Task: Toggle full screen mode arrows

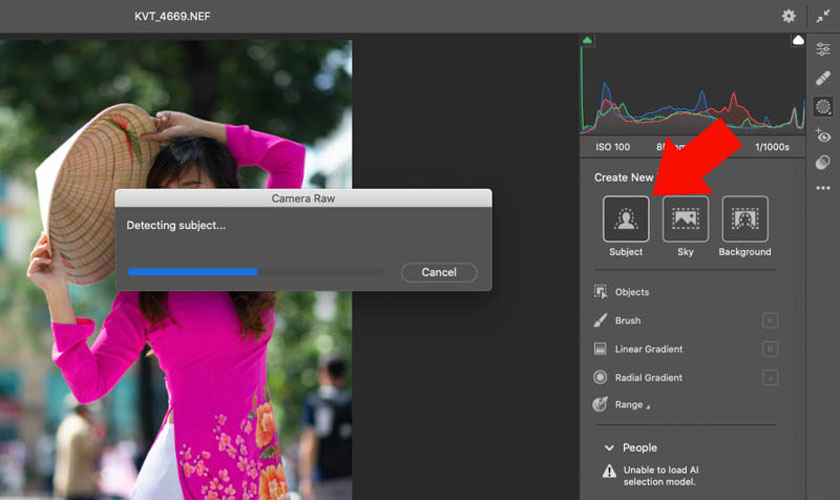Action: [822, 16]
